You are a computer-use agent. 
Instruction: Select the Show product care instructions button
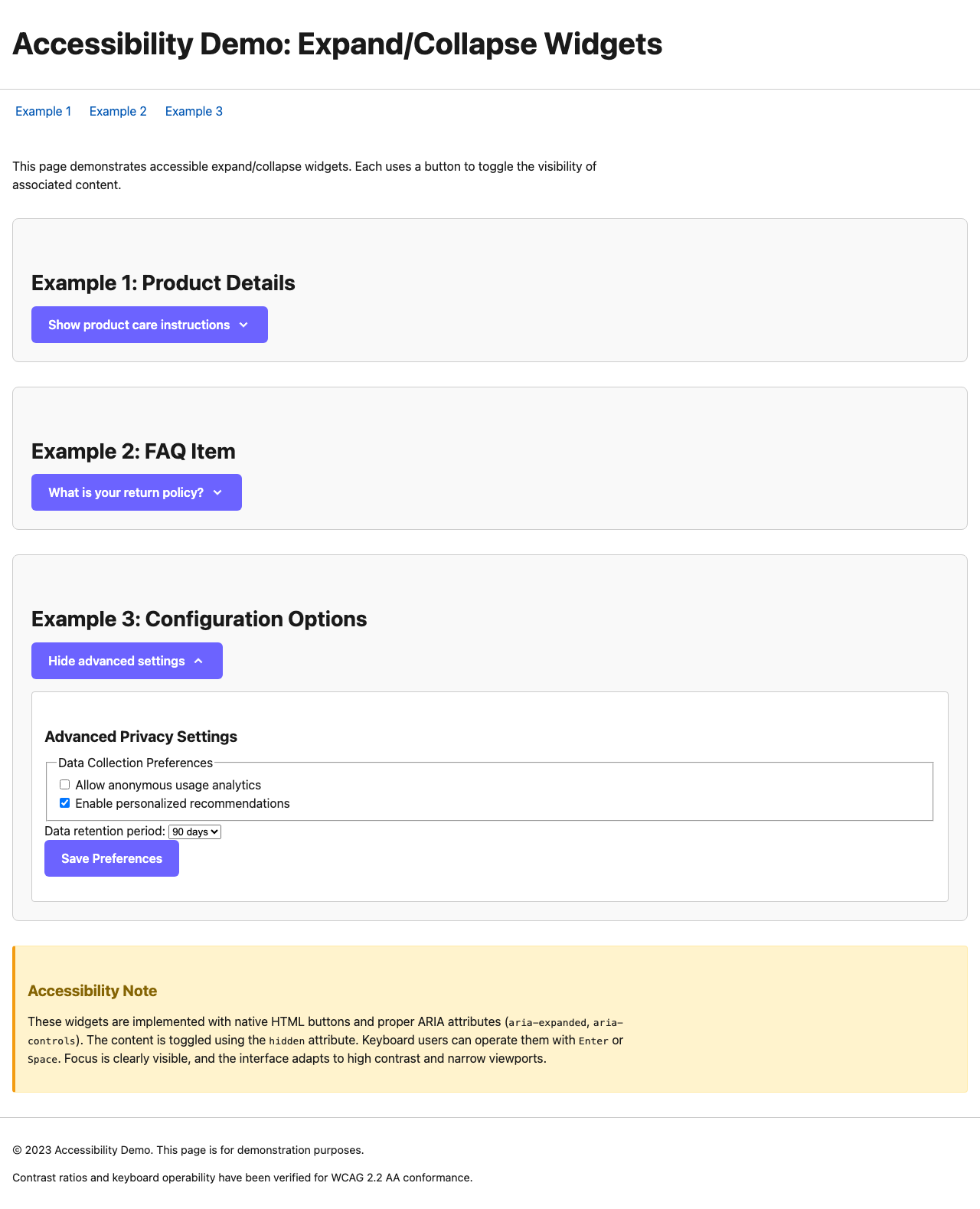click(x=149, y=325)
